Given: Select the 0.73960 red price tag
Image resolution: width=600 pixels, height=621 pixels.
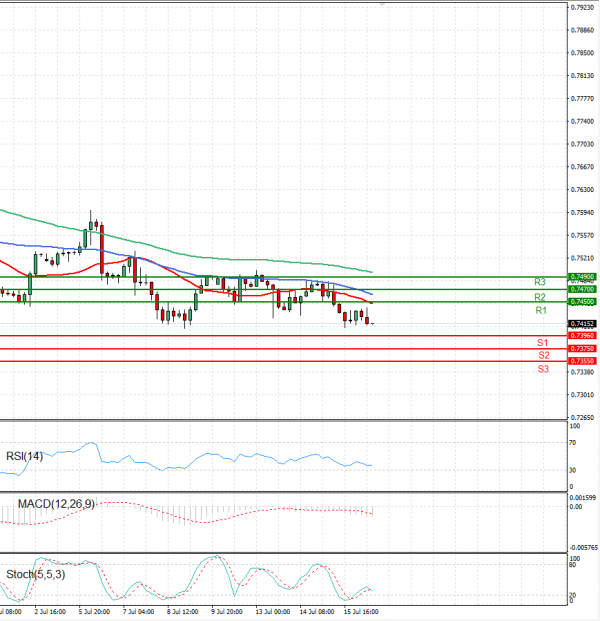Looking at the screenshot, I should click(x=582, y=336).
